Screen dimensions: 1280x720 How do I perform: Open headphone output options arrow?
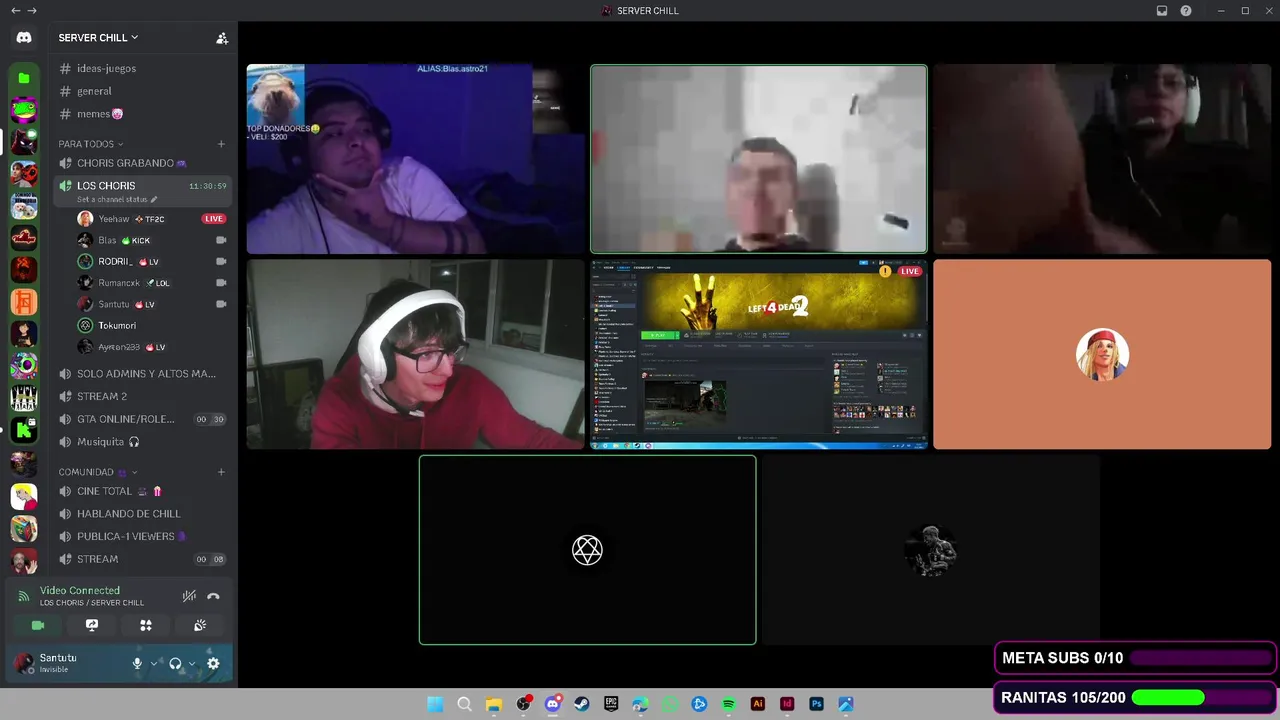[191, 663]
